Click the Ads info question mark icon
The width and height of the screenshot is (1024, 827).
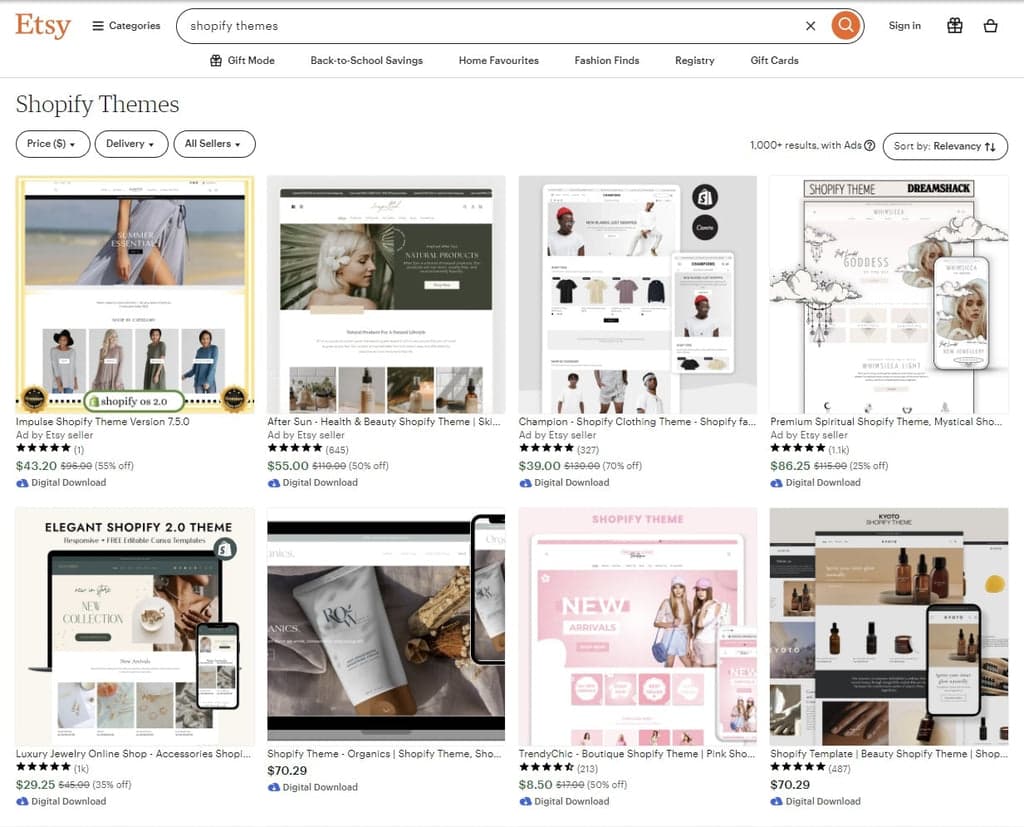(x=870, y=146)
